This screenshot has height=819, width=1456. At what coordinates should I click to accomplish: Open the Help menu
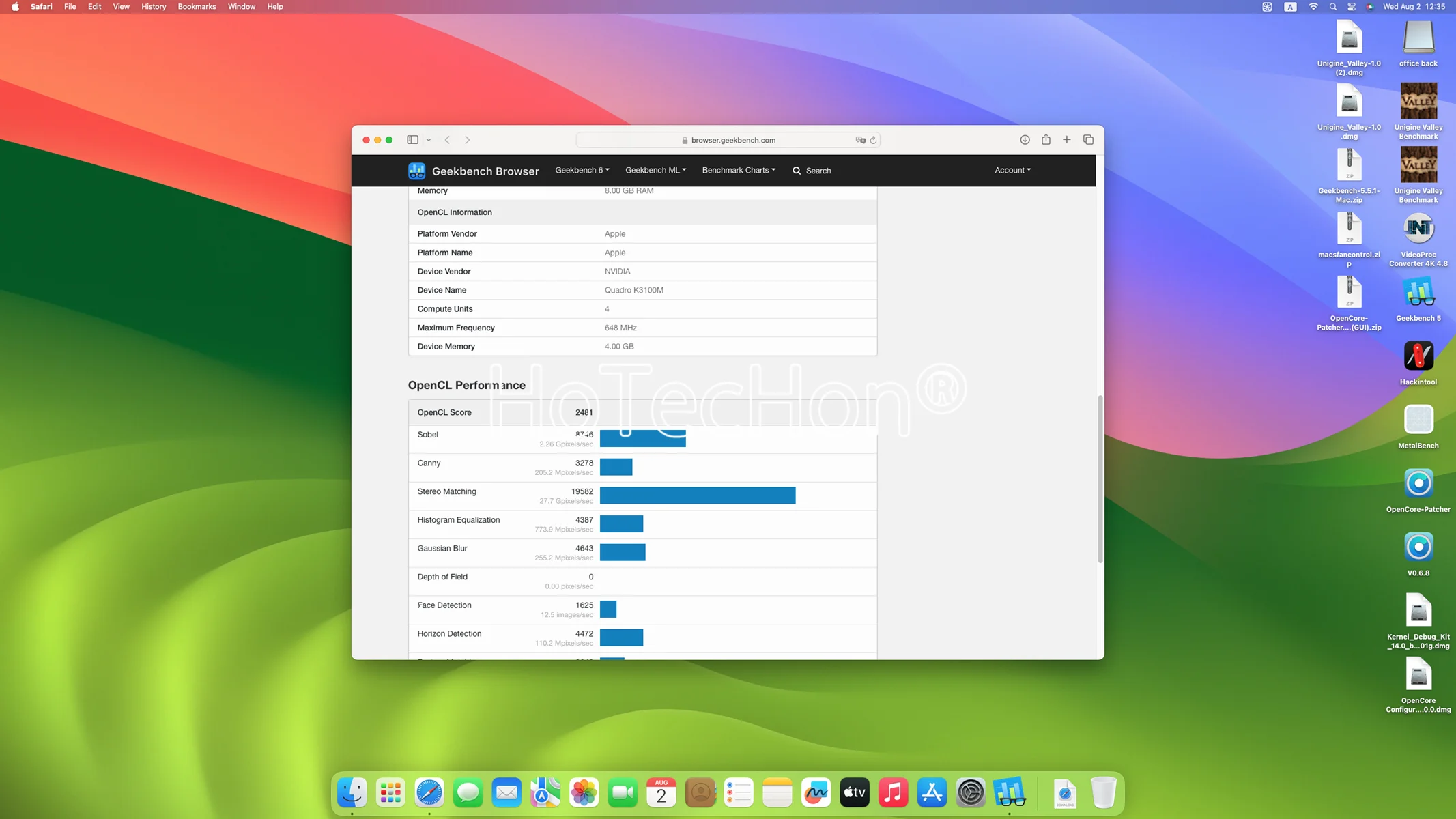(x=275, y=7)
